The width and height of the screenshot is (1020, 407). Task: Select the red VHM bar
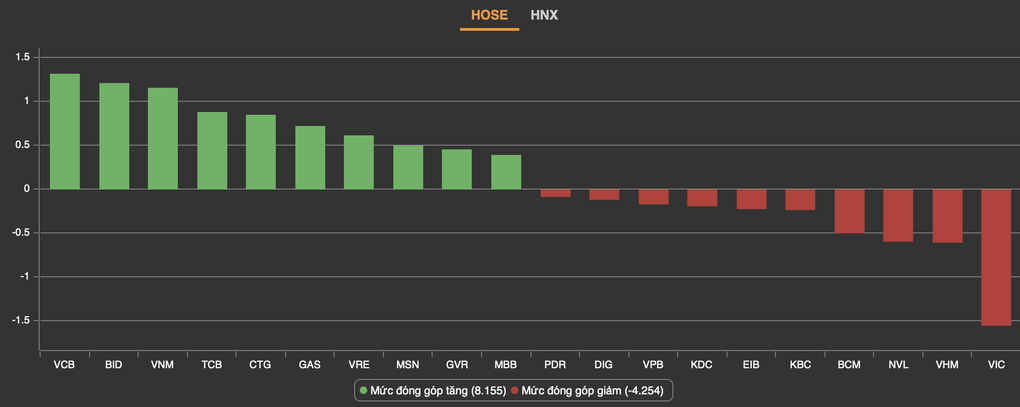[x=947, y=216]
